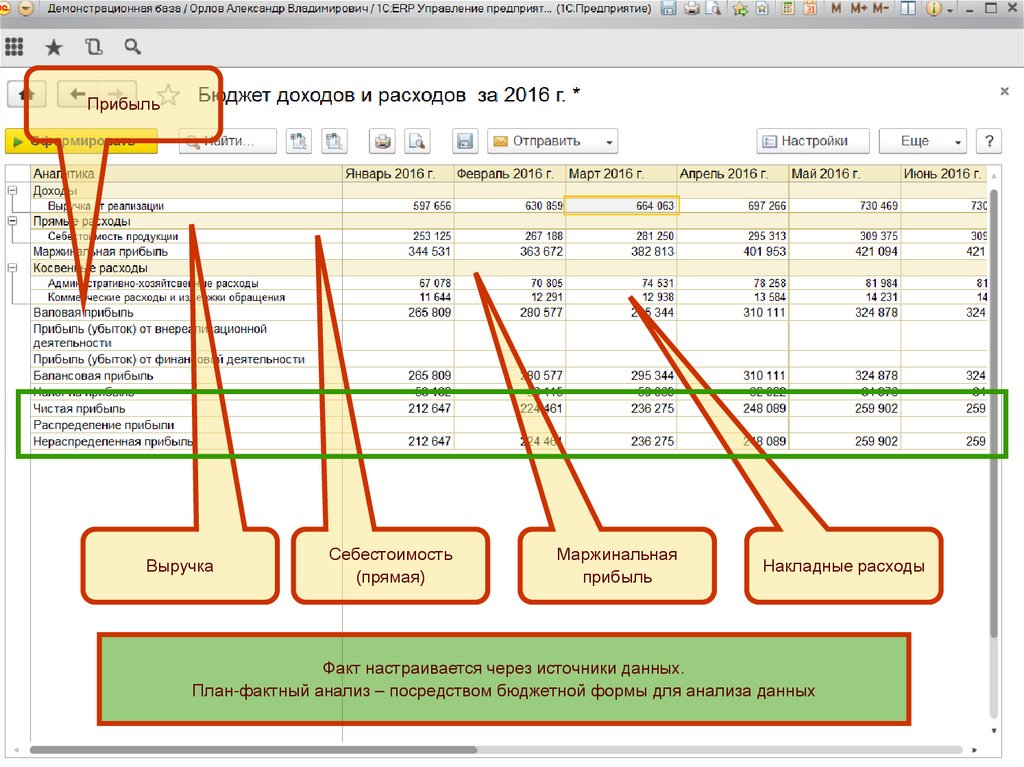The width and height of the screenshot is (1024, 767).
Task: Select the Март 2016 г. column header
Action: click(x=621, y=174)
